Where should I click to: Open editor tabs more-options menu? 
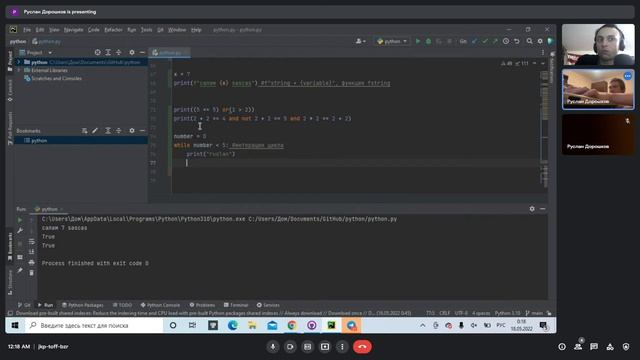pos(542,53)
